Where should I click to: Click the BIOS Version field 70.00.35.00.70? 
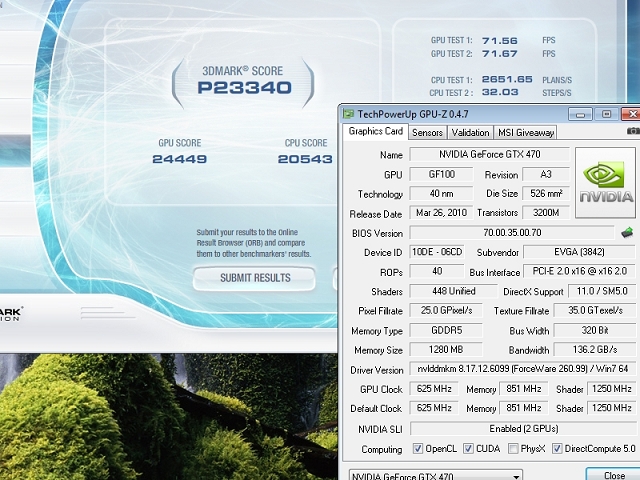512,233
